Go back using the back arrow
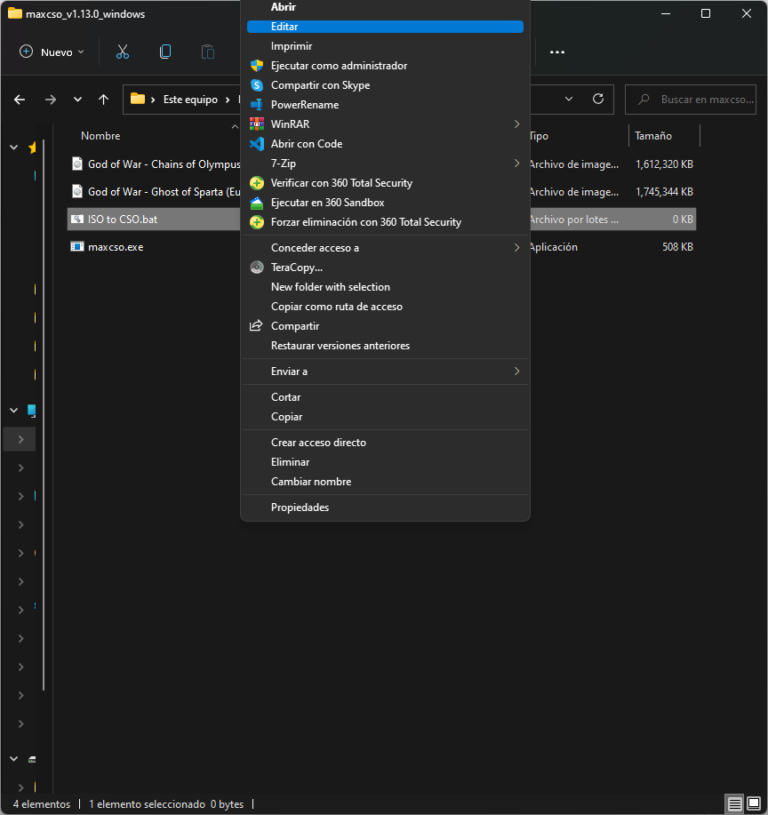The width and height of the screenshot is (768, 815). pos(20,100)
